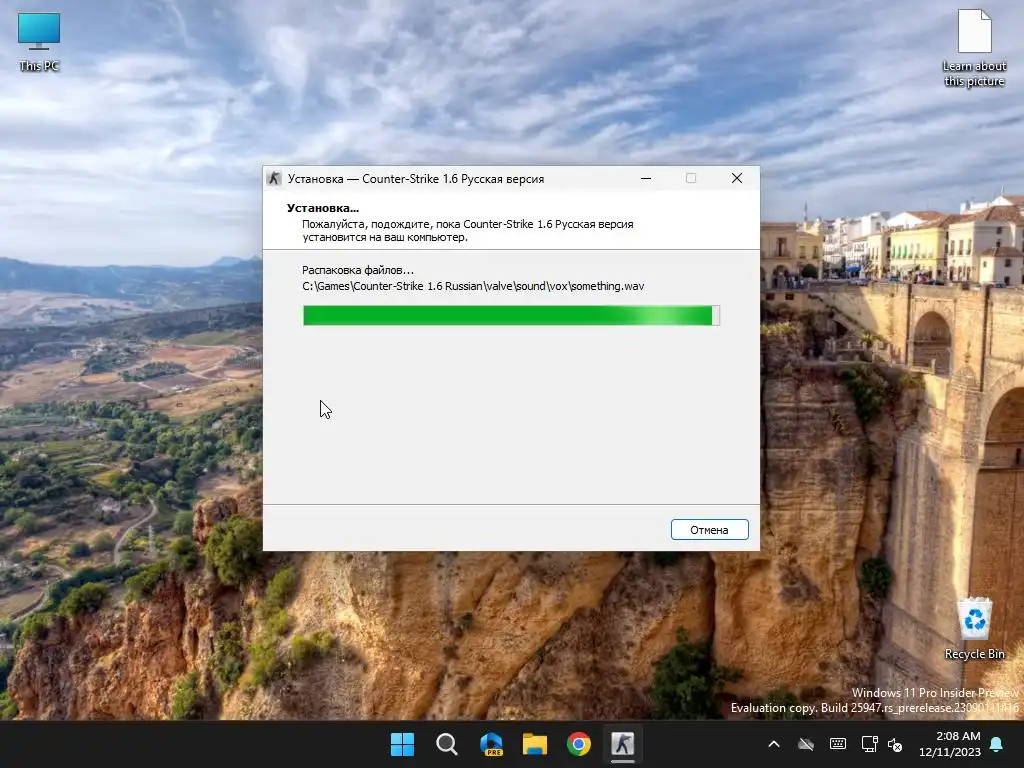Click the installer title 'Установка — Counter-Strike 1.6 Русская версия'
This screenshot has width=1024, height=768.
click(x=416, y=179)
